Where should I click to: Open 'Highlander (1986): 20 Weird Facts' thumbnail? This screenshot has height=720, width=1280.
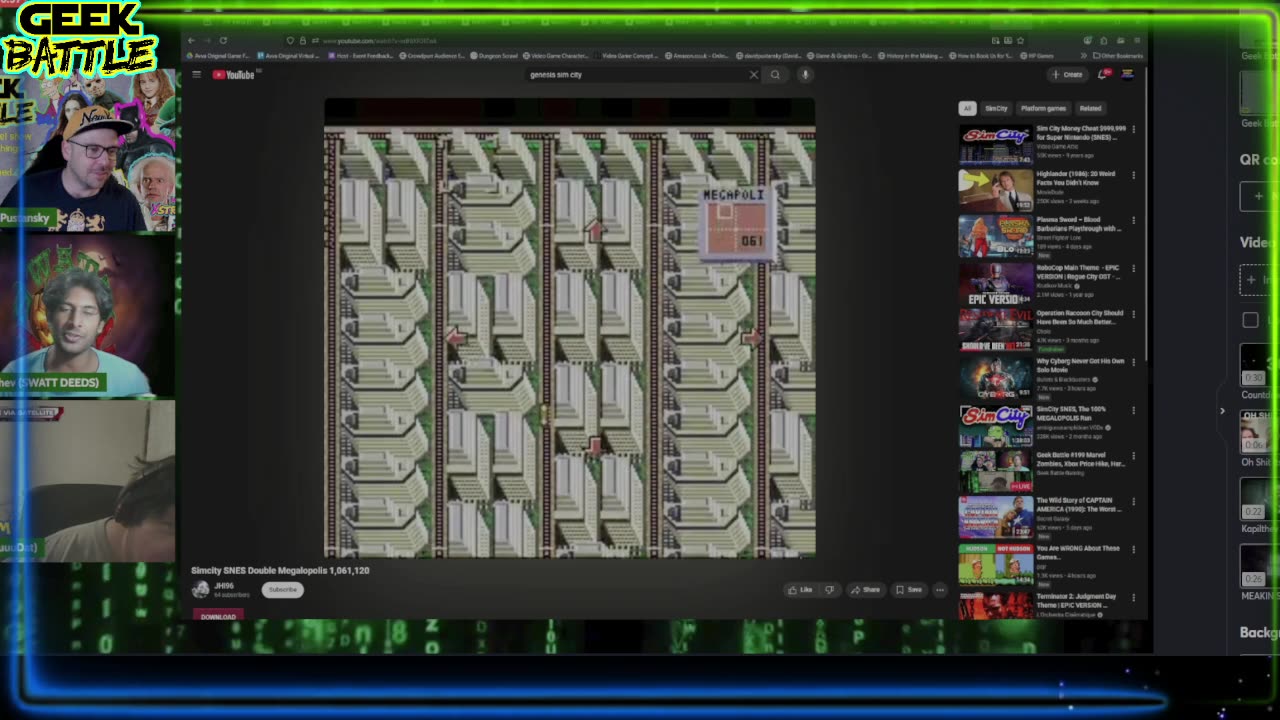pos(996,191)
